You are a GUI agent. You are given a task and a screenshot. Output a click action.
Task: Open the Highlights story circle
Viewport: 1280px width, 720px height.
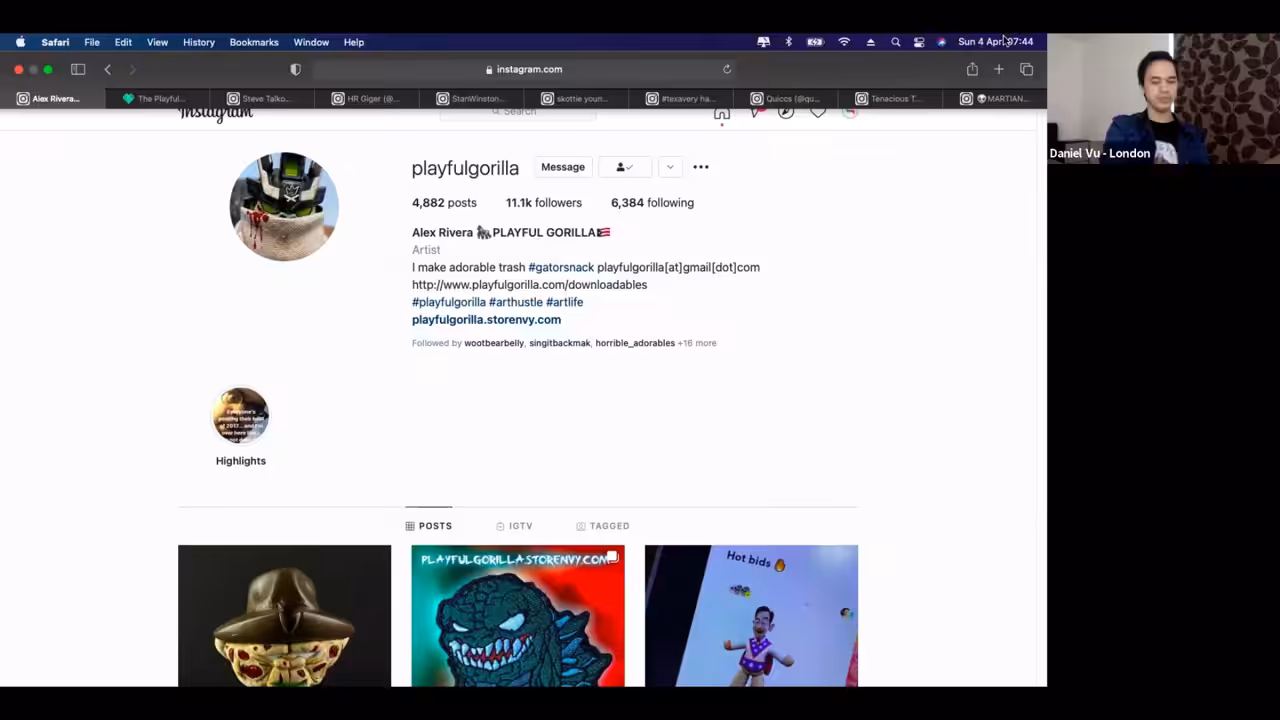coord(240,415)
